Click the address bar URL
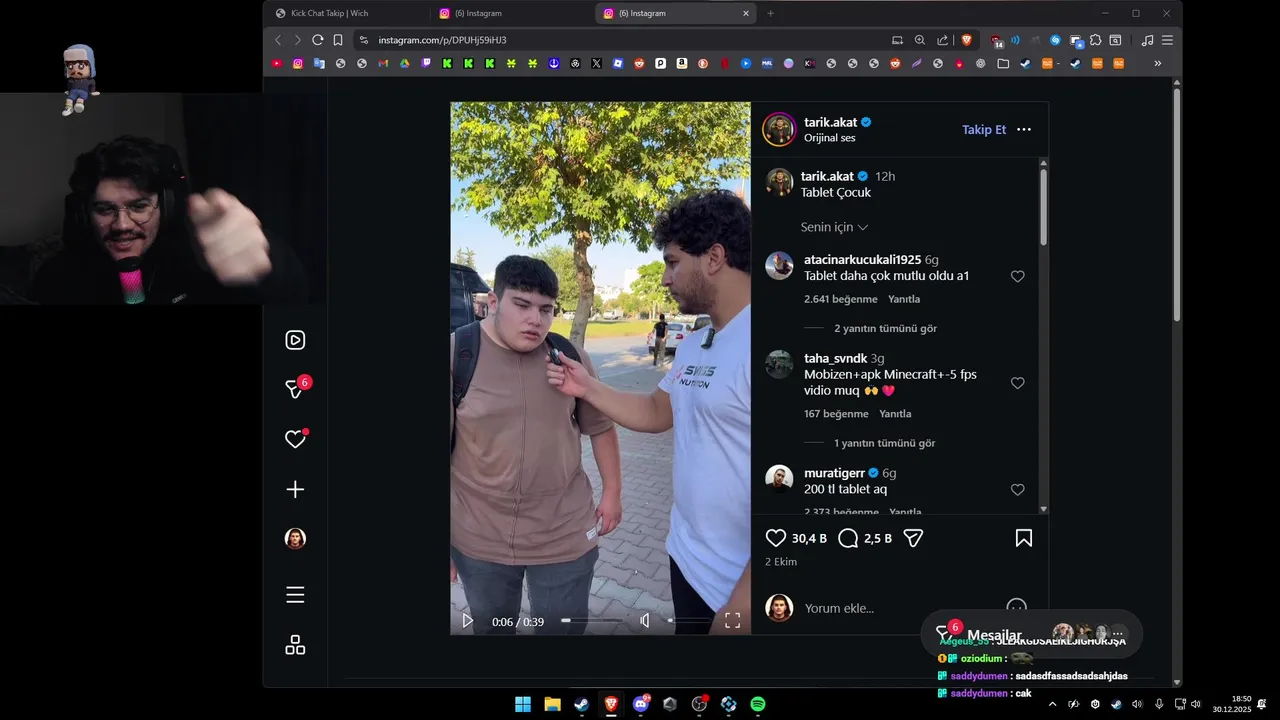The height and width of the screenshot is (720, 1280). click(442, 40)
